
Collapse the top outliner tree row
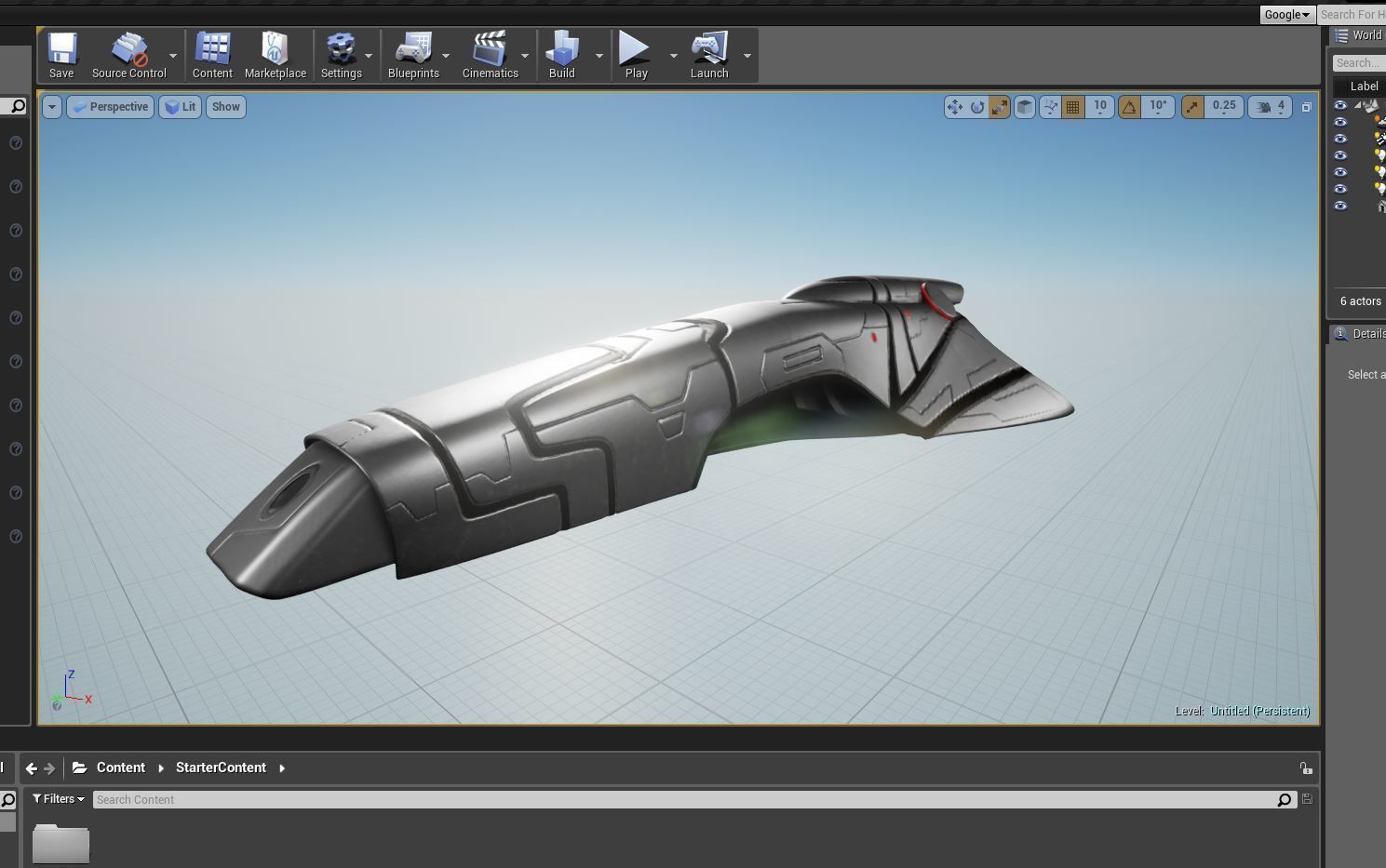(1357, 105)
